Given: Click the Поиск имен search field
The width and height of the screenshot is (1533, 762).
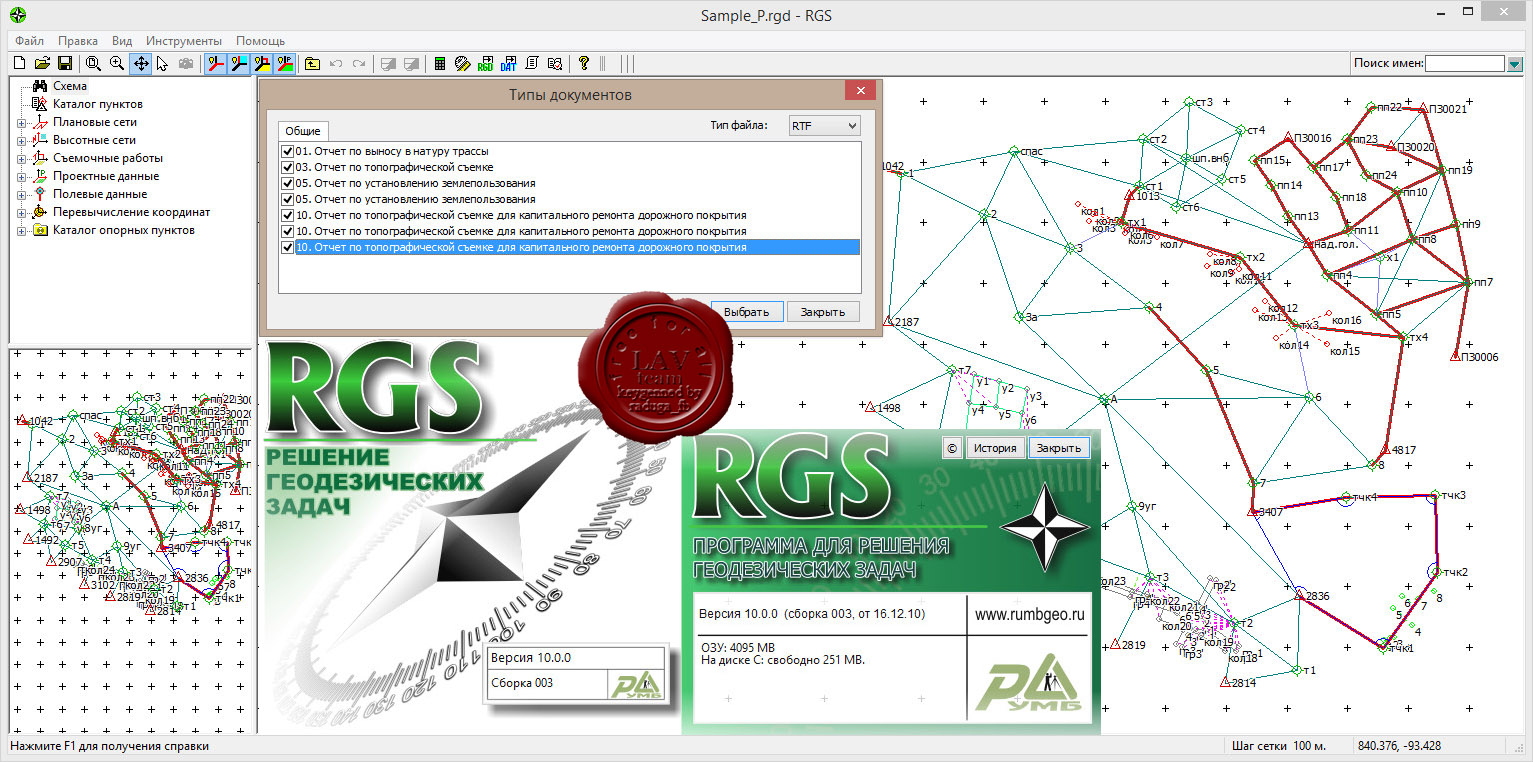Looking at the screenshot, I should pyautogui.click(x=1465, y=64).
